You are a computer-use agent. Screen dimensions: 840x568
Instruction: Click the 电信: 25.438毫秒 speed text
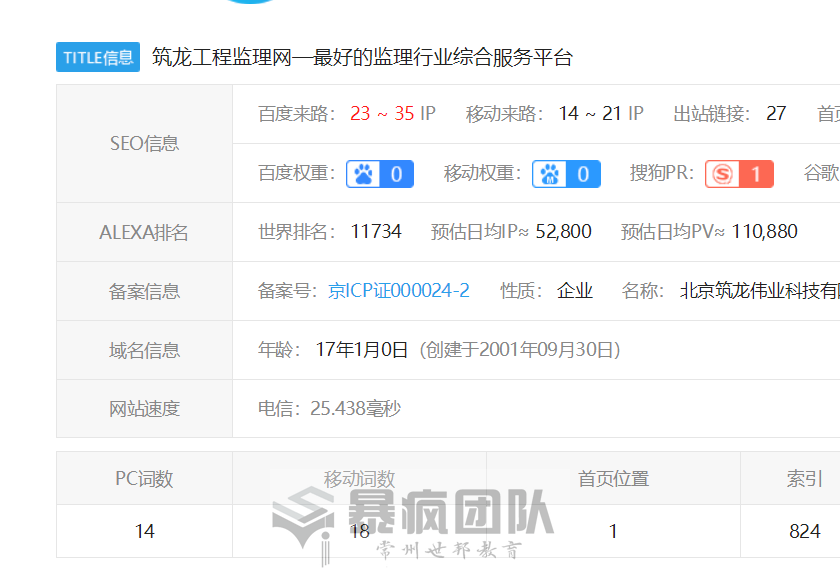329,408
